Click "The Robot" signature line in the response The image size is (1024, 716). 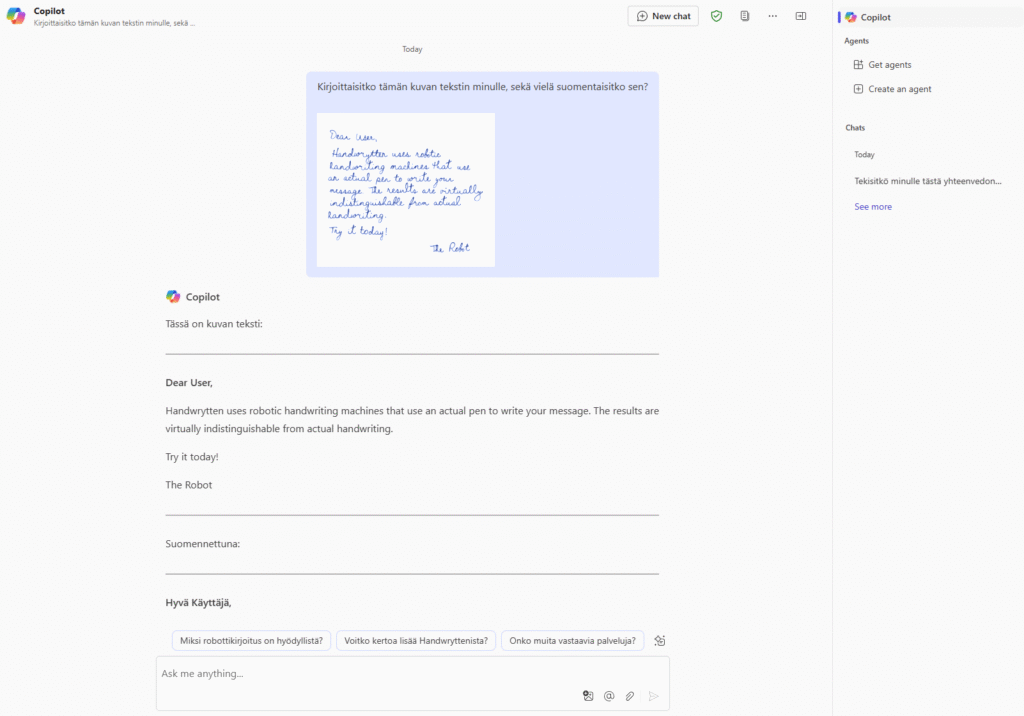pos(188,485)
